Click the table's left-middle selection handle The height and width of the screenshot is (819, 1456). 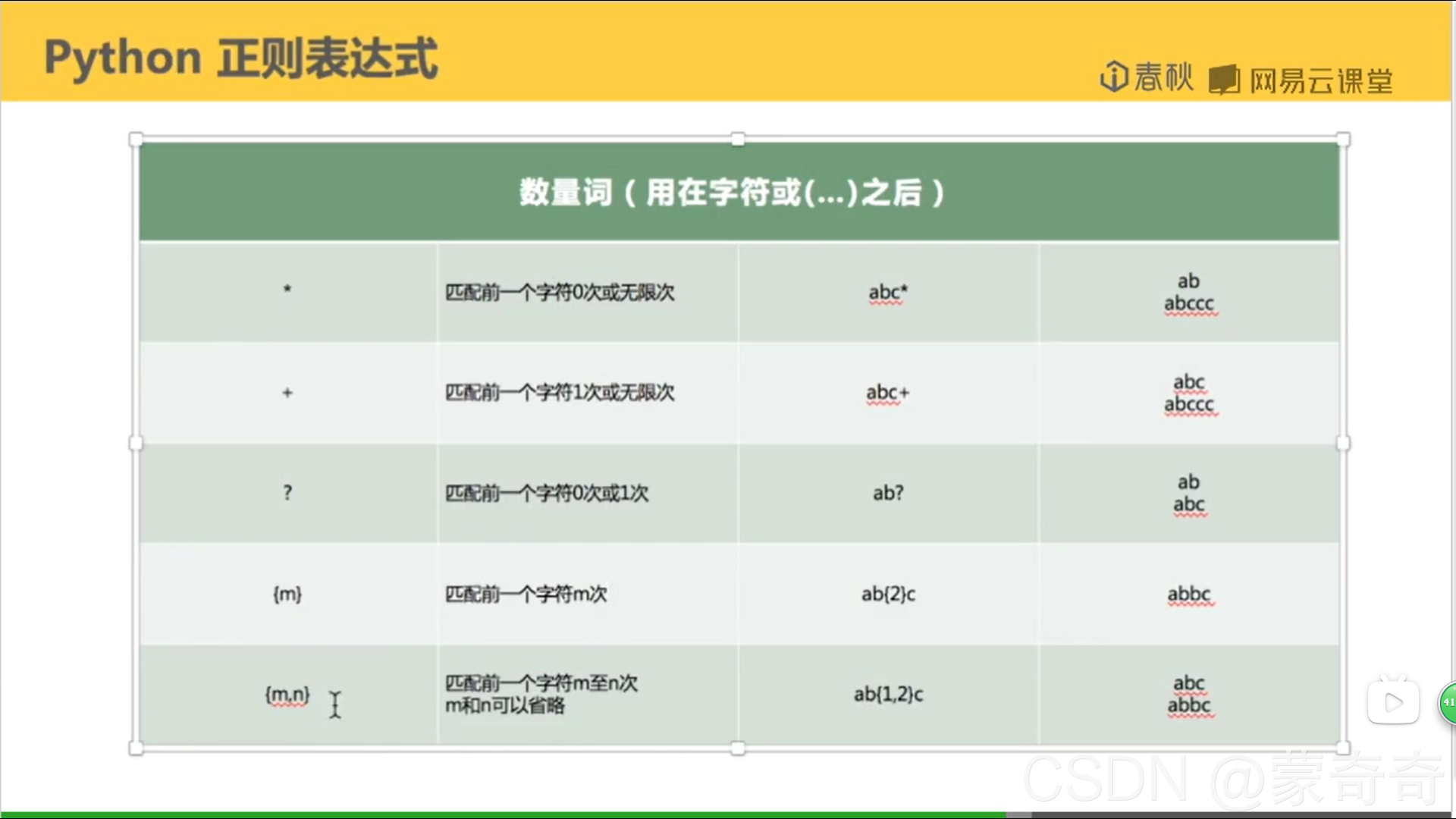(x=136, y=444)
